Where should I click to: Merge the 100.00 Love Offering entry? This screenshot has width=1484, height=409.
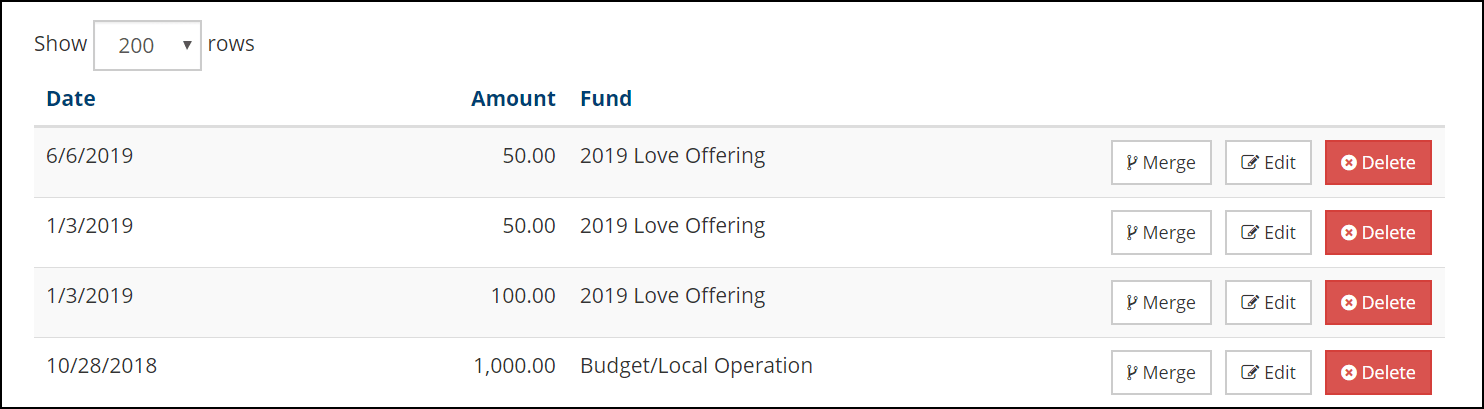click(1161, 303)
